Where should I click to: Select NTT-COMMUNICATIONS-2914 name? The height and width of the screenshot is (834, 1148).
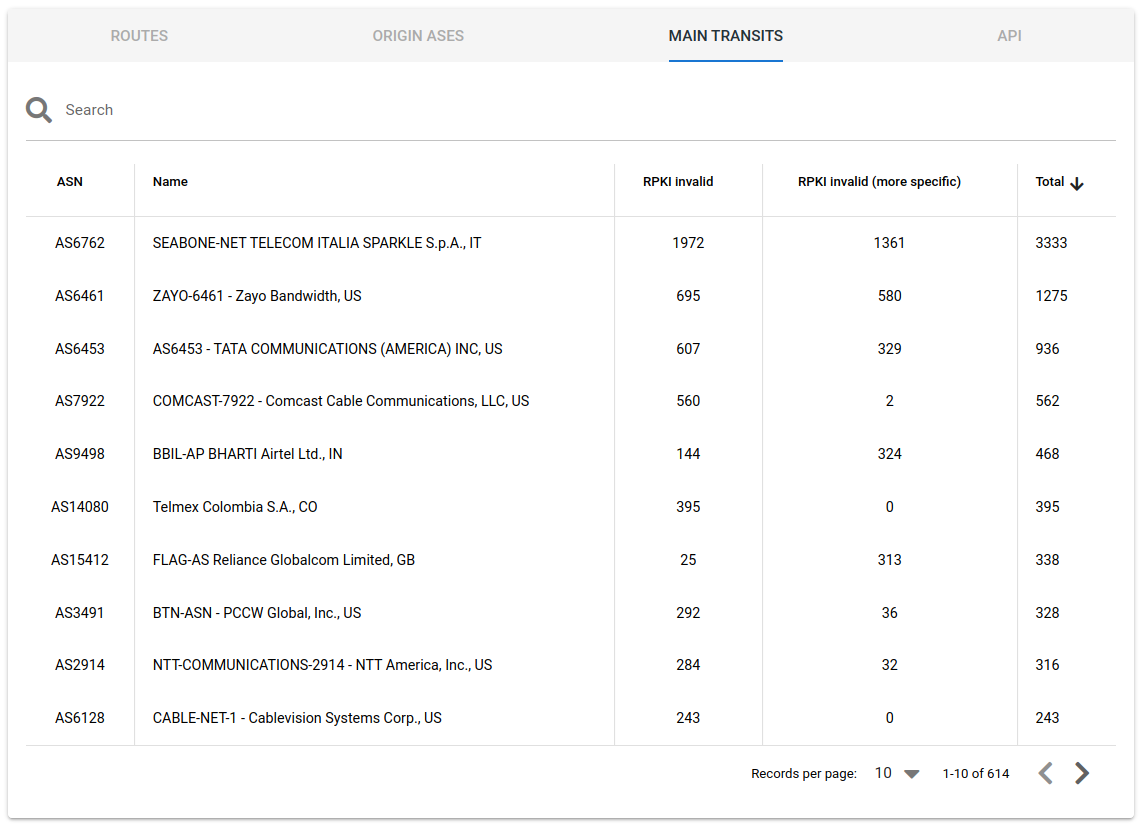(x=322, y=665)
